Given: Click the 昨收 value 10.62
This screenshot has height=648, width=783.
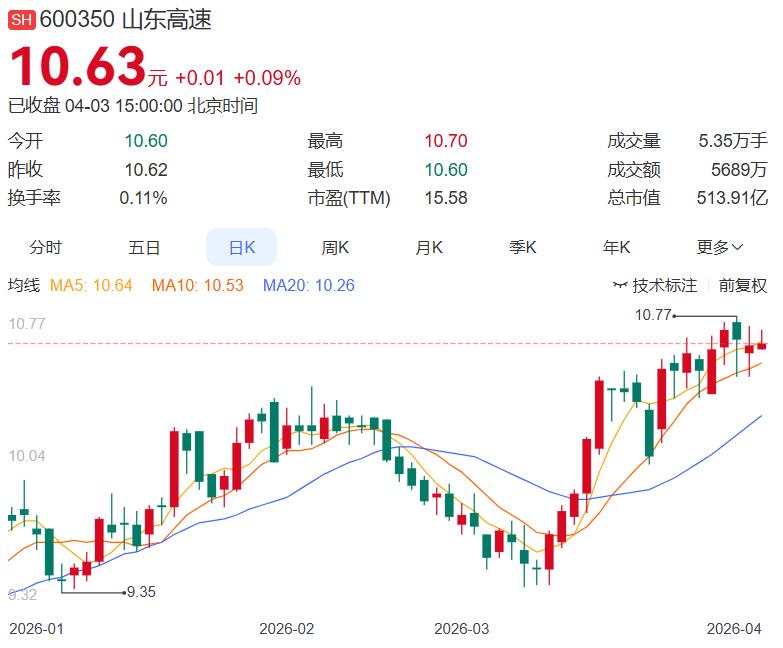Looking at the screenshot, I should click(146, 170).
